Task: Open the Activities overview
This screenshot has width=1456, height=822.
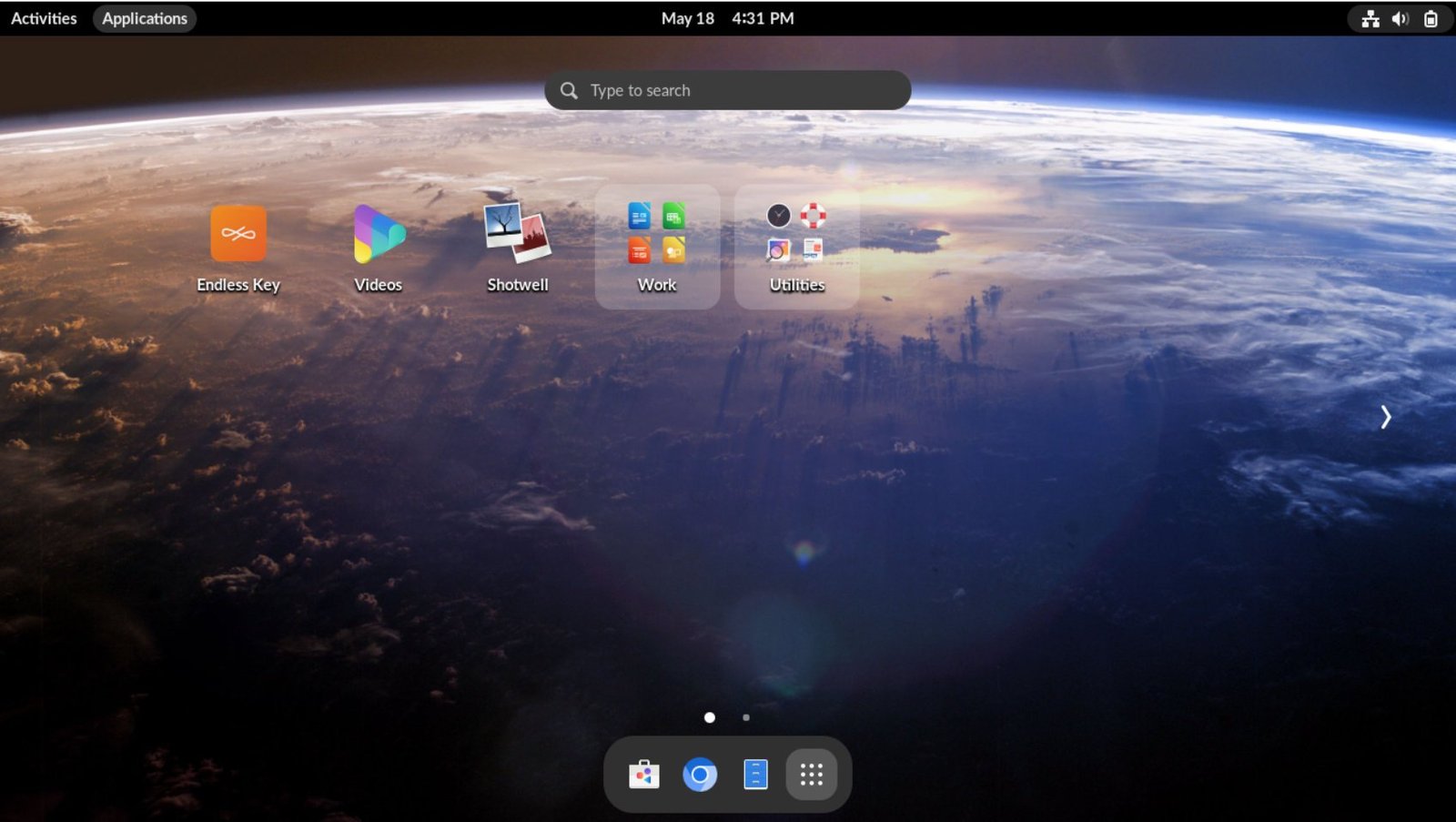Action: click(44, 18)
